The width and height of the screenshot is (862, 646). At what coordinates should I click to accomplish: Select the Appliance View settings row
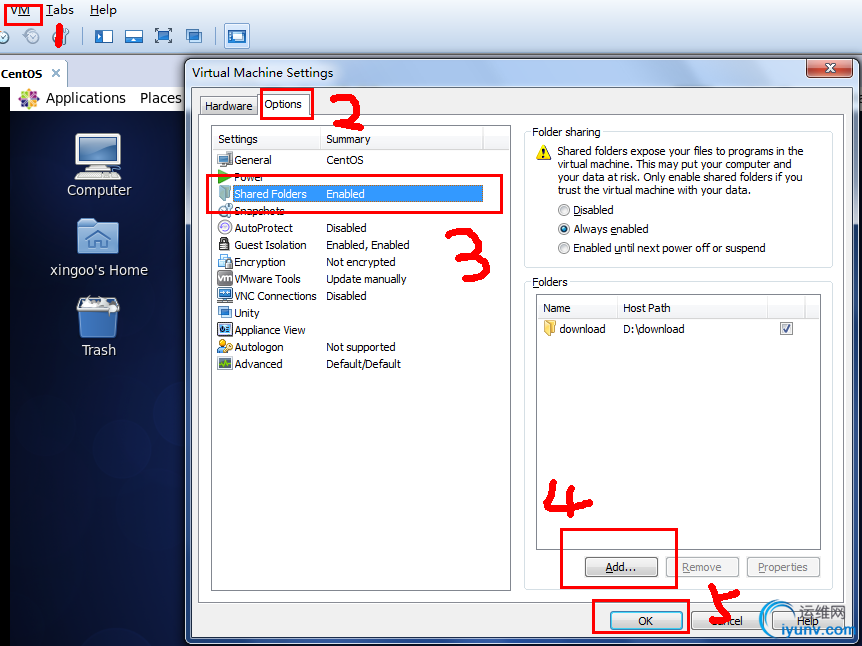pyautogui.click(x=350, y=330)
